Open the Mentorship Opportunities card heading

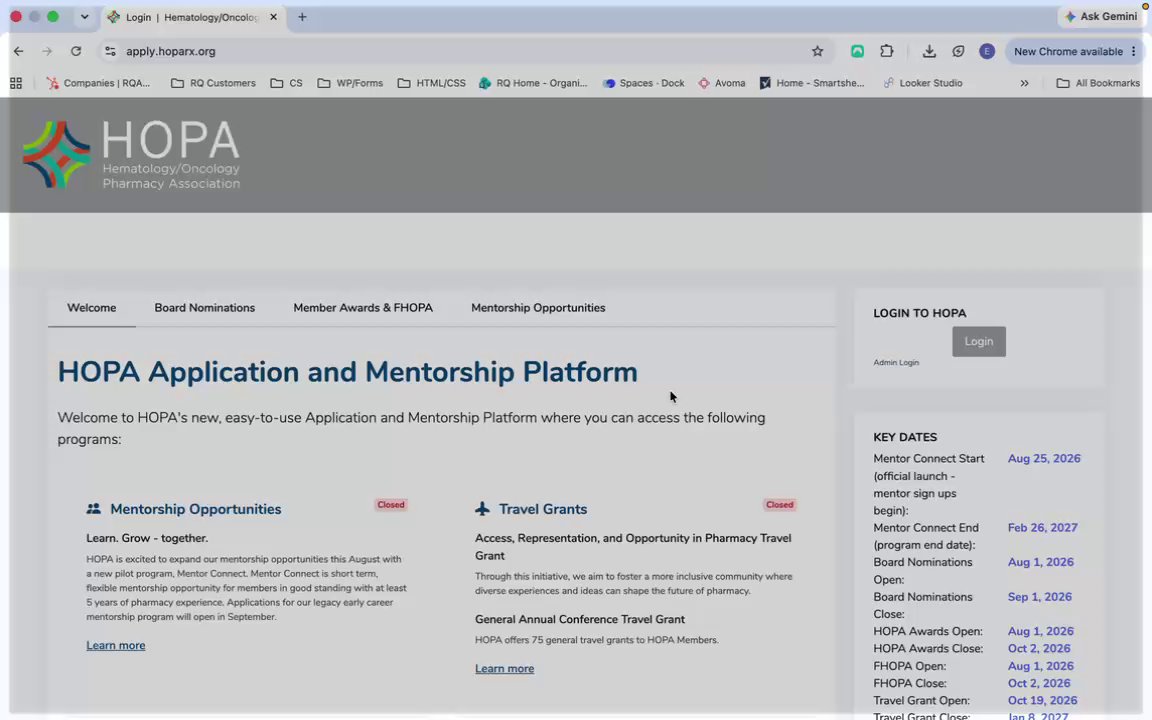point(195,509)
